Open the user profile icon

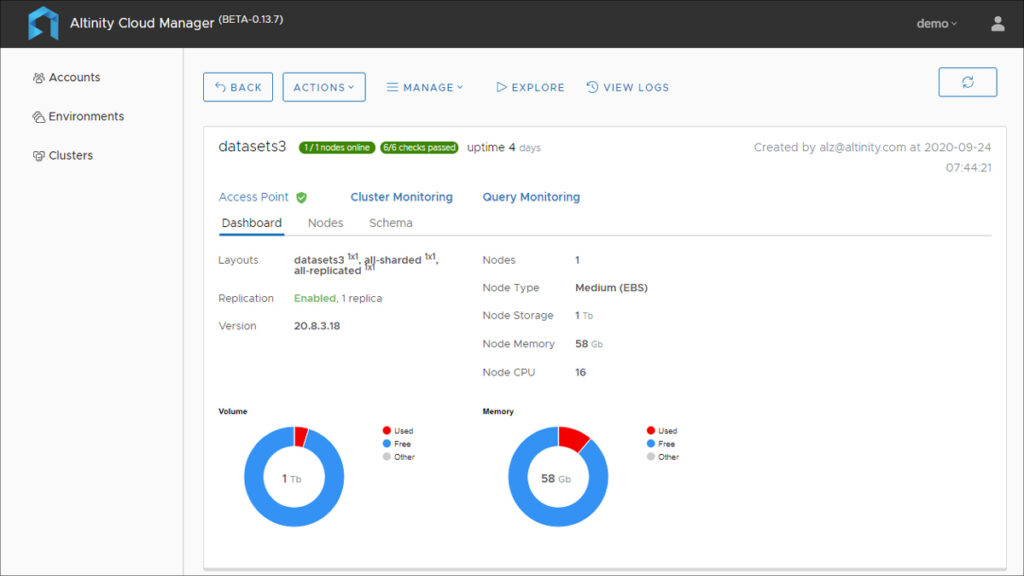click(997, 24)
